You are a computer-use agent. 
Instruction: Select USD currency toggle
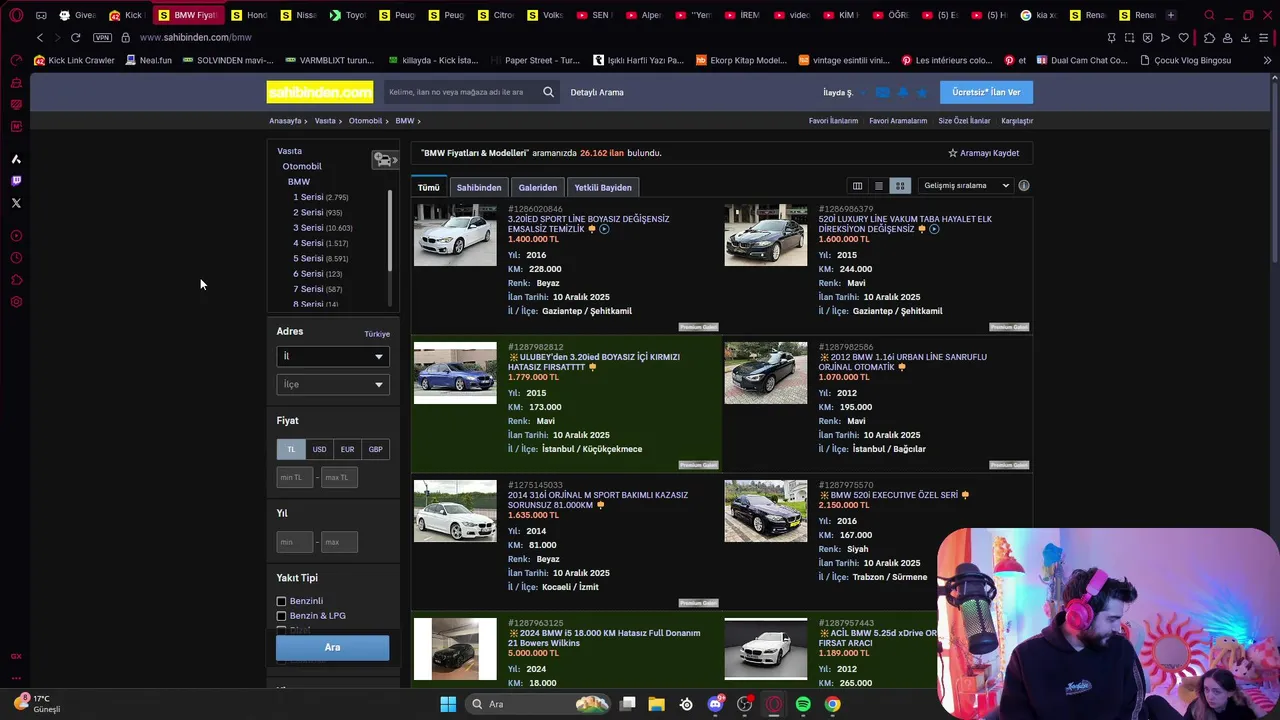point(319,449)
